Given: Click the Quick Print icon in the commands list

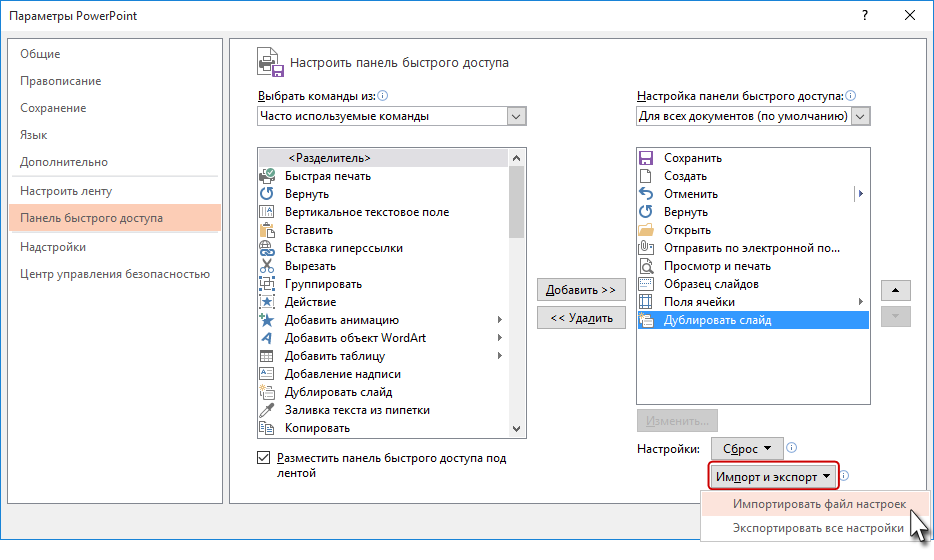Looking at the screenshot, I should click(x=267, y=176).
